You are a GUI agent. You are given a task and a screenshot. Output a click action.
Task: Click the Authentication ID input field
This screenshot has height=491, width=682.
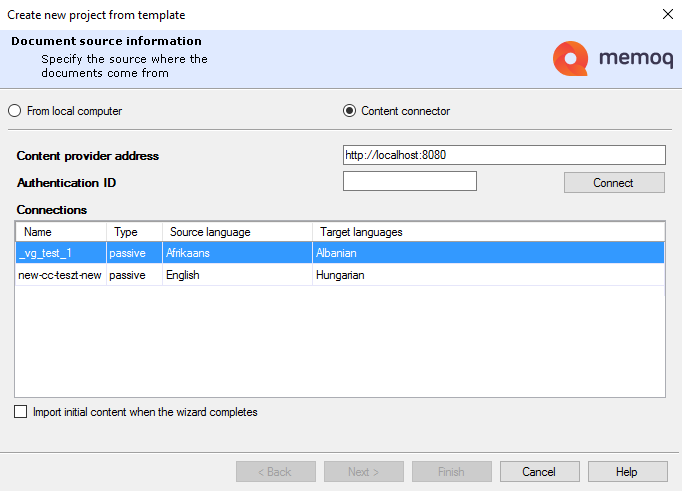pos(409,182)
